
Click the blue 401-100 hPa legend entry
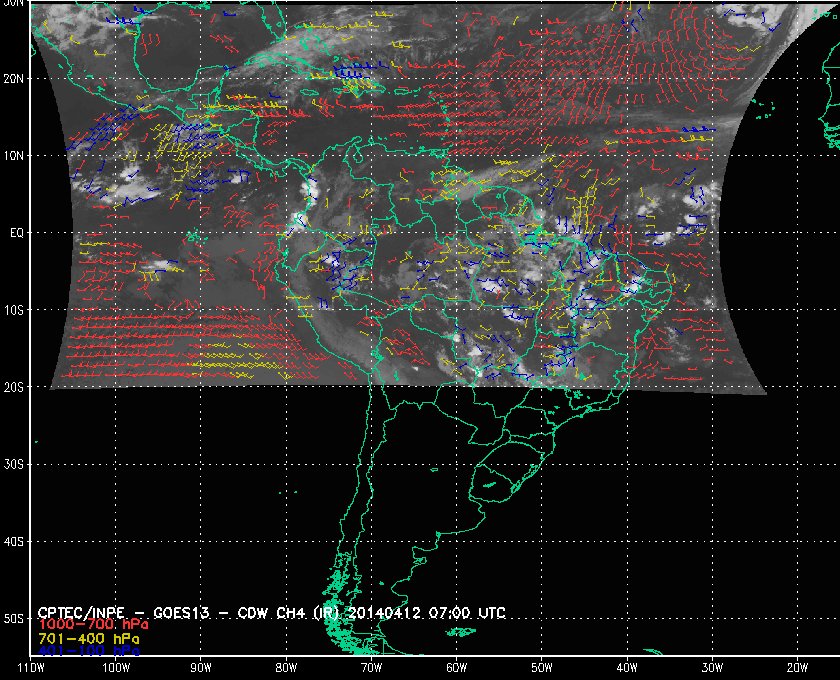click(x=89, y=652)
